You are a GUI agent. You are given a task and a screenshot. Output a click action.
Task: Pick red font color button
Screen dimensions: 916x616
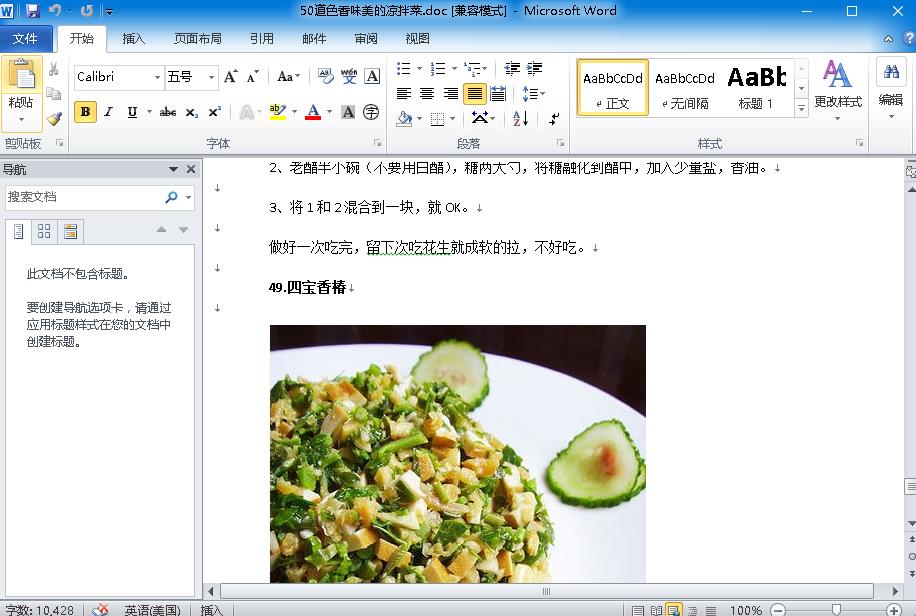coord(313,112)
